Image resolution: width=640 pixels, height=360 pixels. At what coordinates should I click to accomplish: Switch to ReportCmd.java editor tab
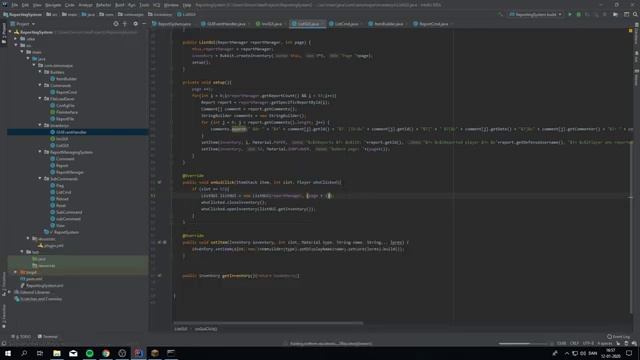coord(431,24)
